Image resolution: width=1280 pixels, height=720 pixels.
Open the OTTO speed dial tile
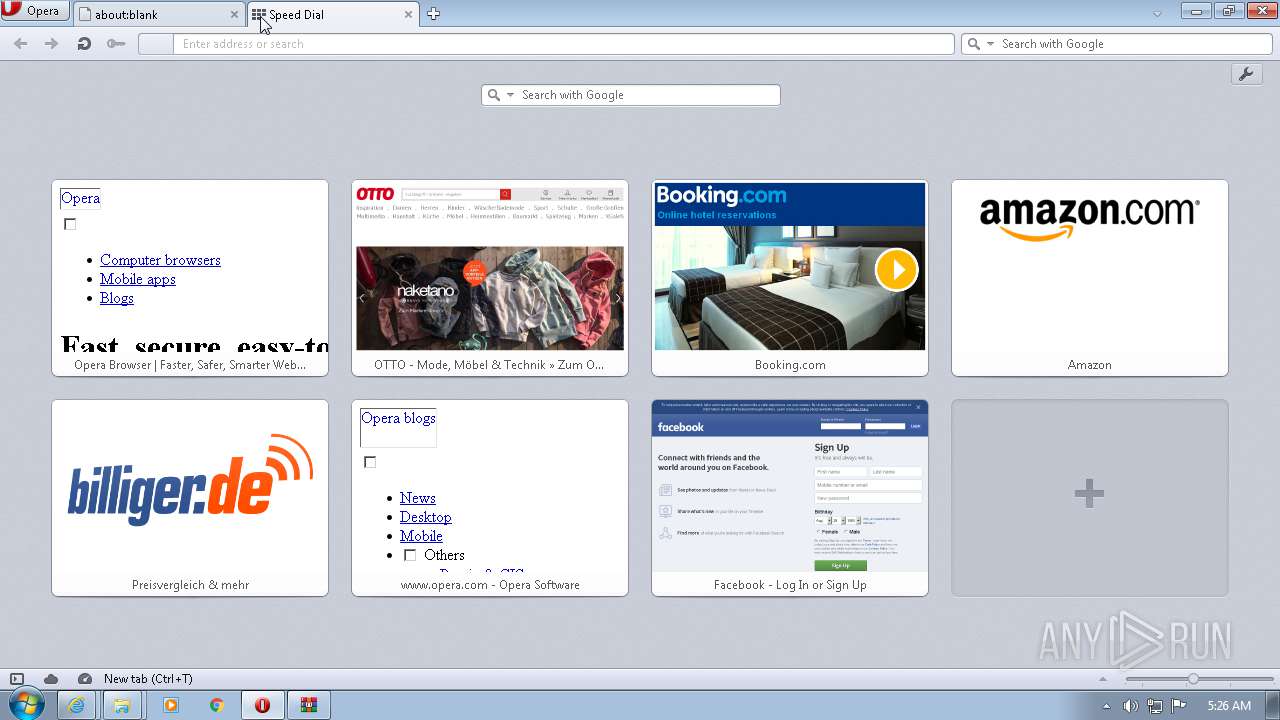point(490,278)
